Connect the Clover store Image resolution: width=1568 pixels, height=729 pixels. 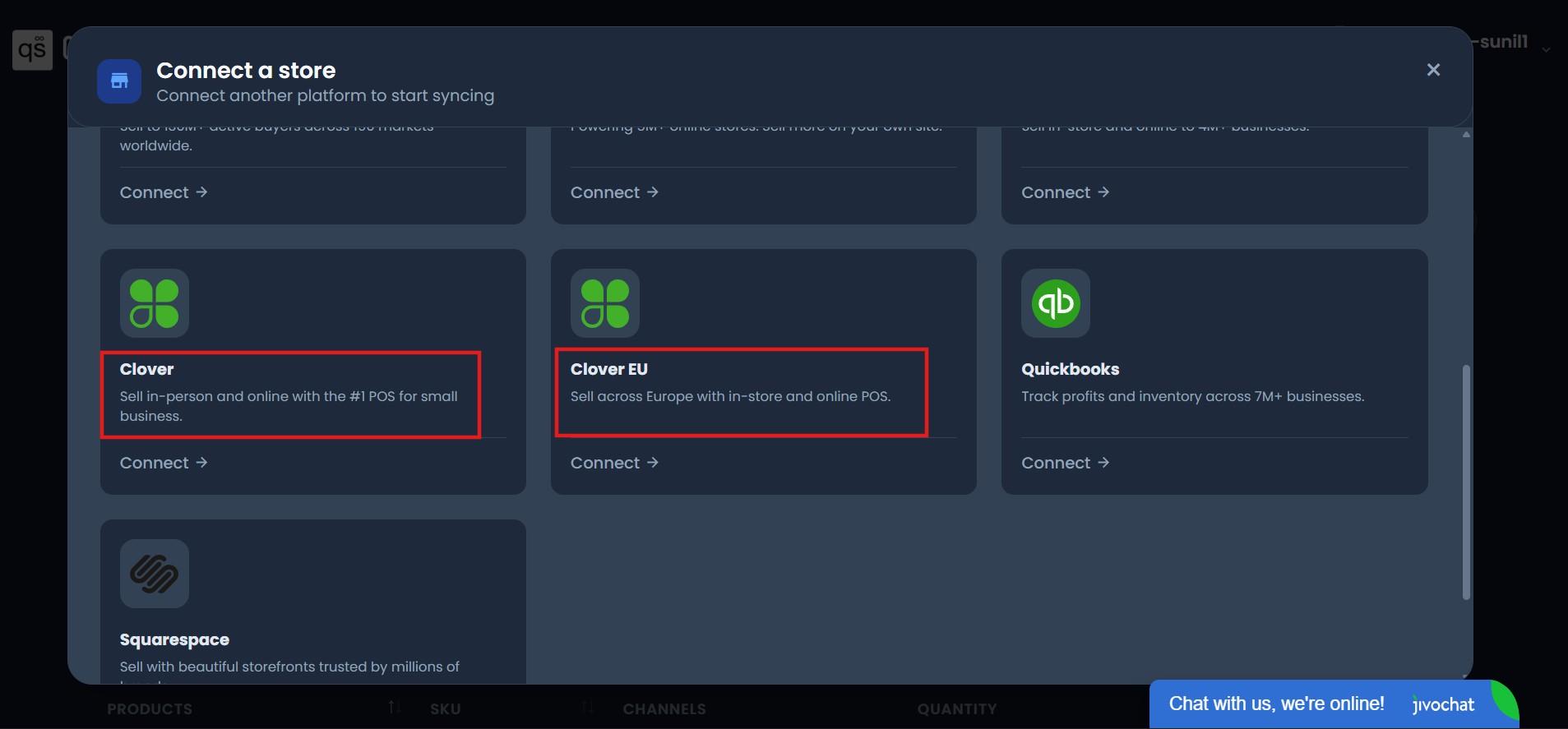[x=164, y=463]
